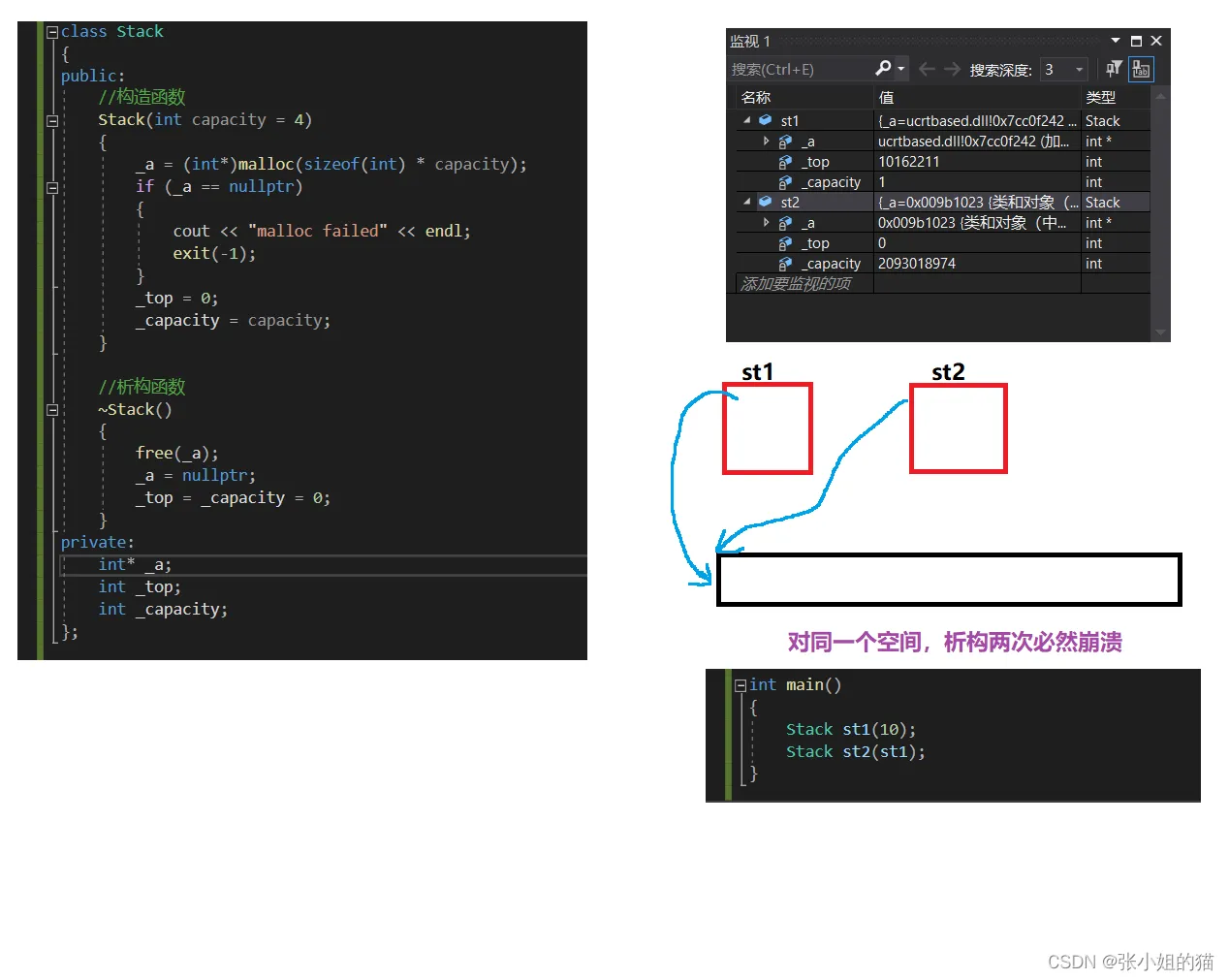Viewport: 1229px width, 980px height.
Task: Collapse the class Stack code block
Action: point(52,32)
